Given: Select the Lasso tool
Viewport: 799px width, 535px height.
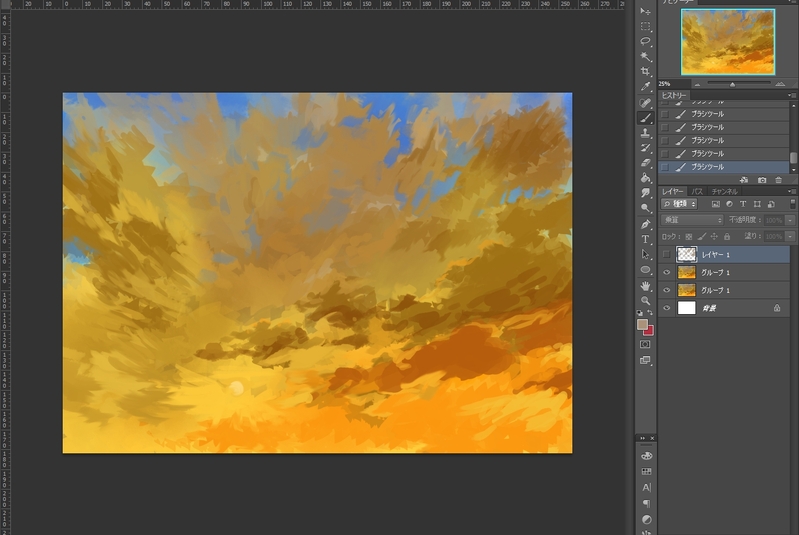Looking at the screenshot, I should click(645, 41).
